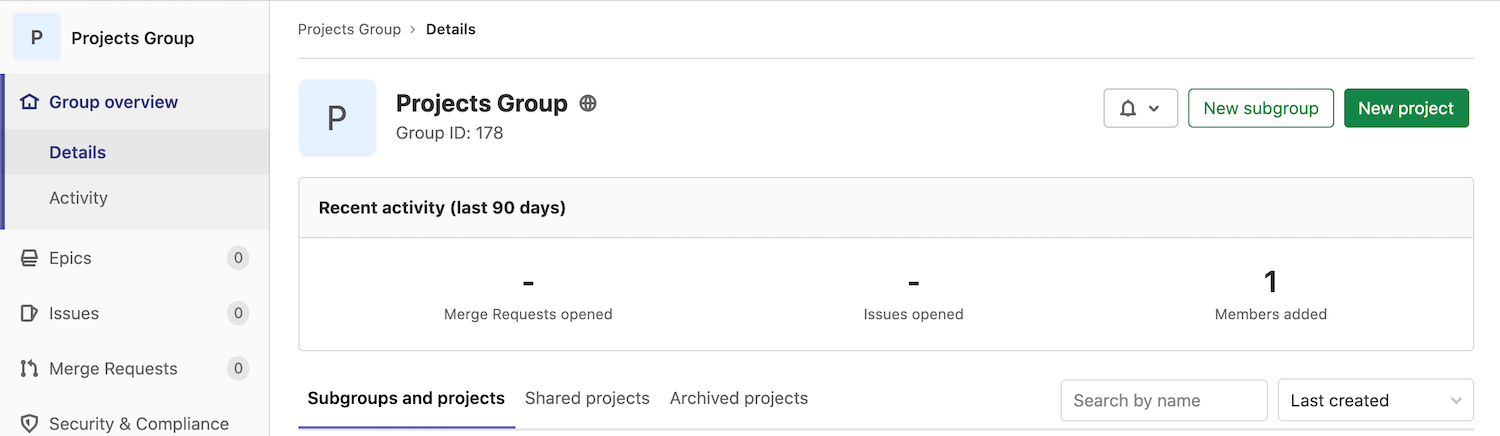
Task: Open the notification settings dropdown arrow
Action: [1154, 108]
